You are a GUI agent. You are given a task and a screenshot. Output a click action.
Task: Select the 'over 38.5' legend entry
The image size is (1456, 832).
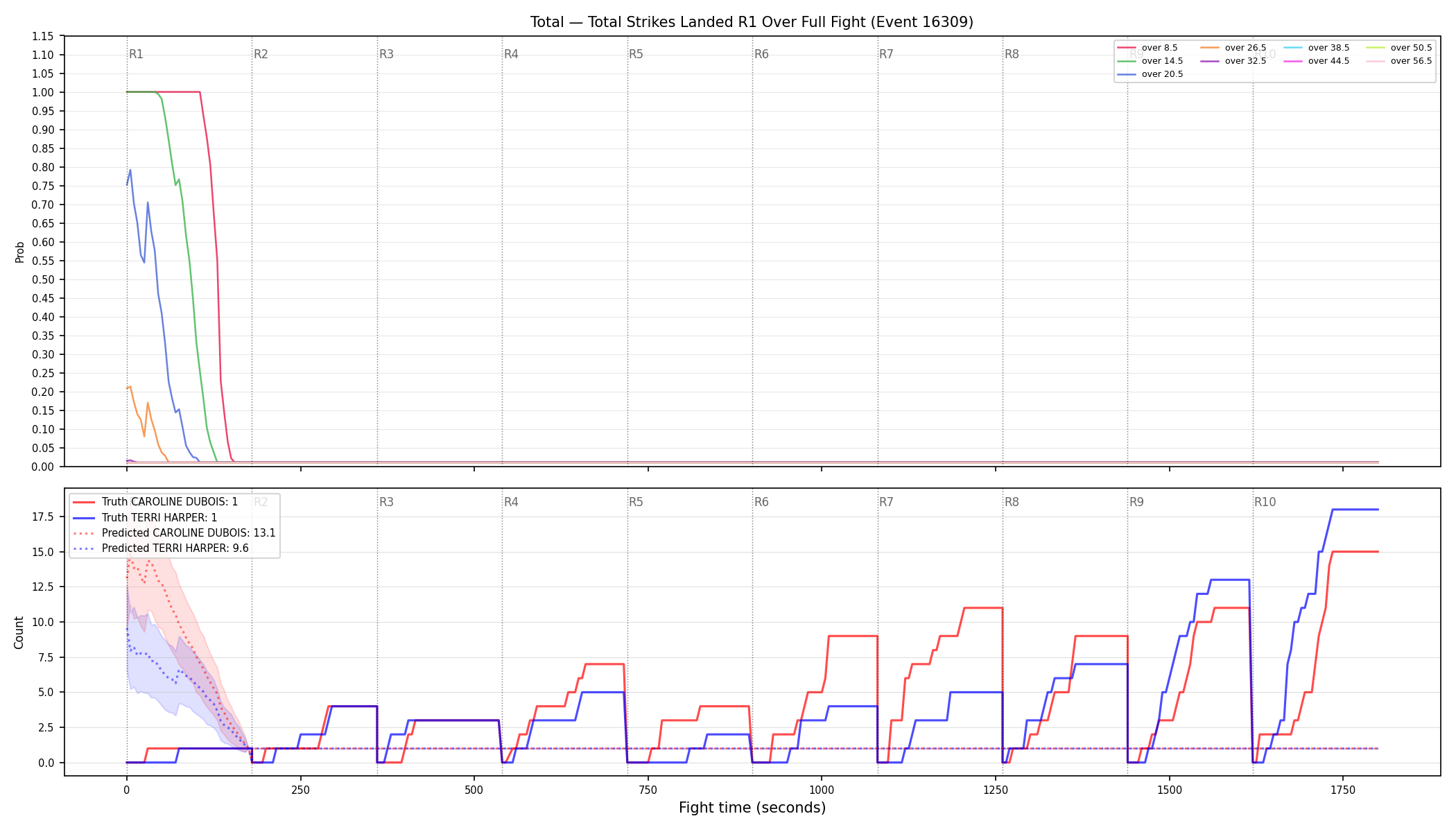[1317, 48]
